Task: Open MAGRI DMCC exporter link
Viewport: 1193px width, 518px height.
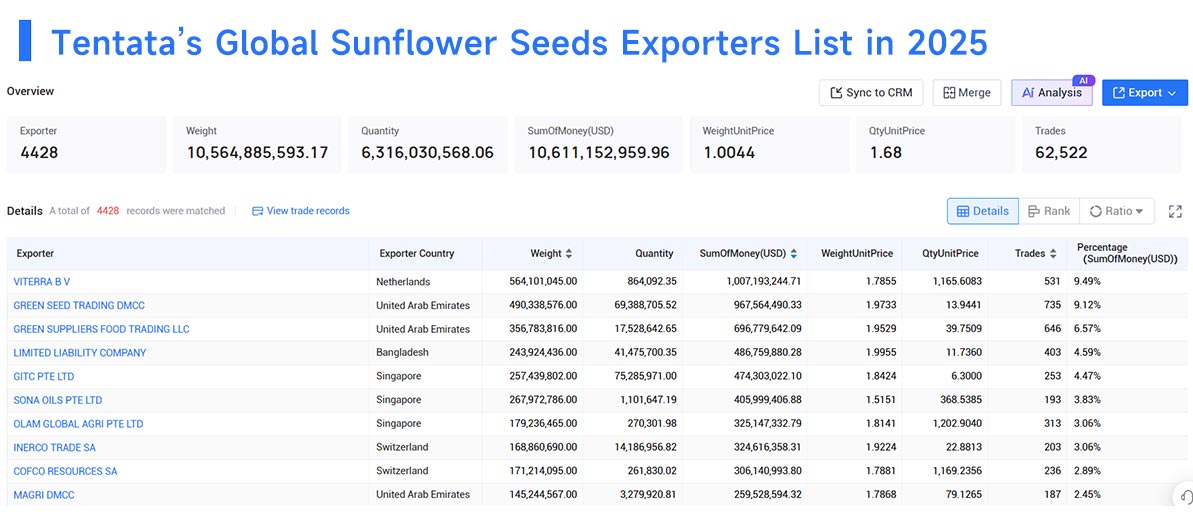Action: tap(44, 494)
